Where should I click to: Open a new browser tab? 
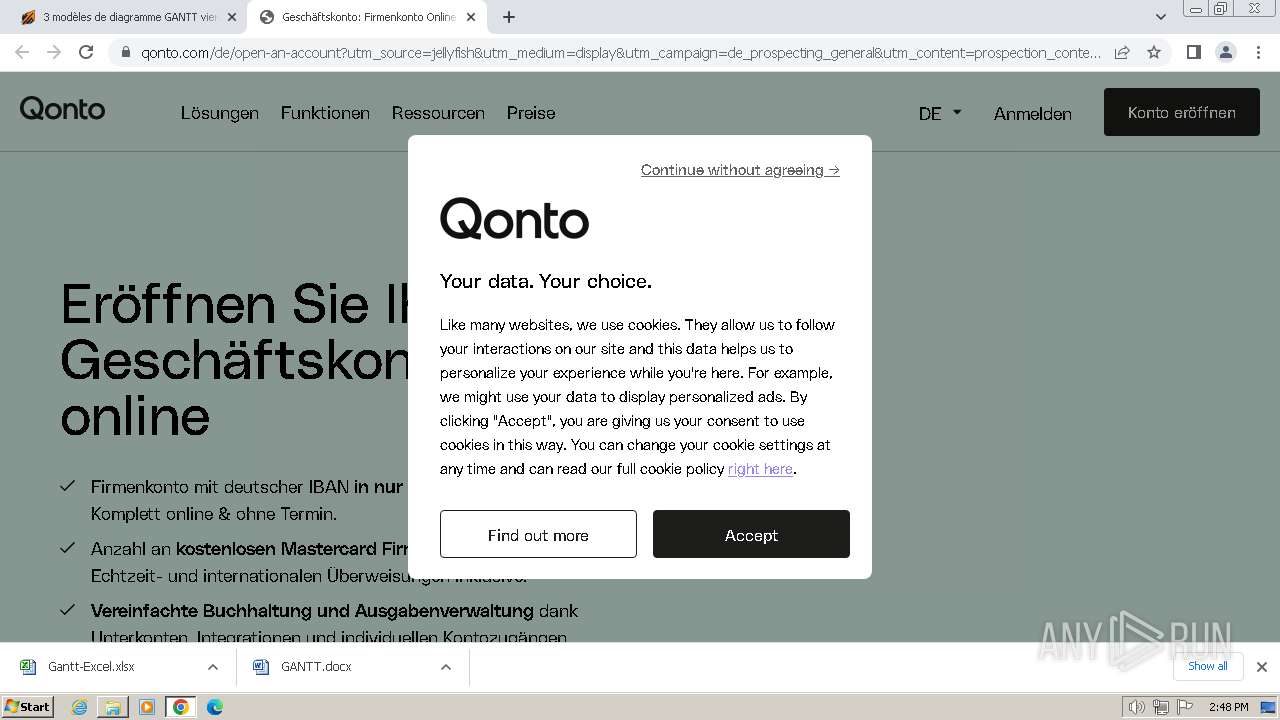coord(509,17)
